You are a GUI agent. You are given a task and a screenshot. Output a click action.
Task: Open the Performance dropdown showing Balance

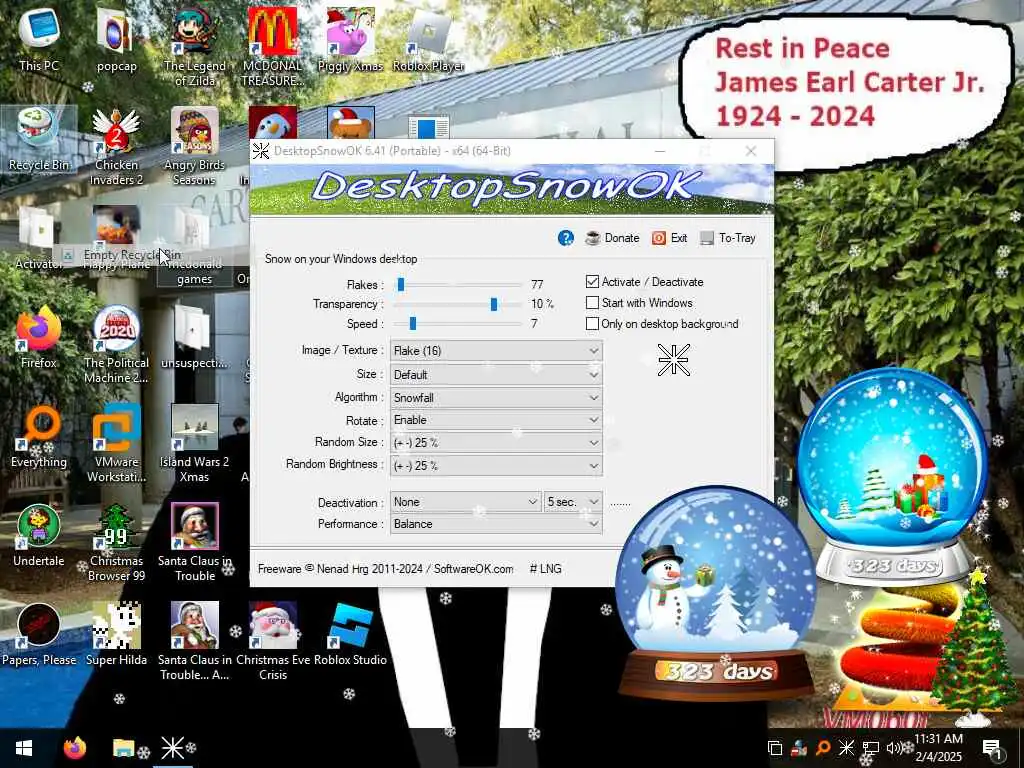[496, 524]
